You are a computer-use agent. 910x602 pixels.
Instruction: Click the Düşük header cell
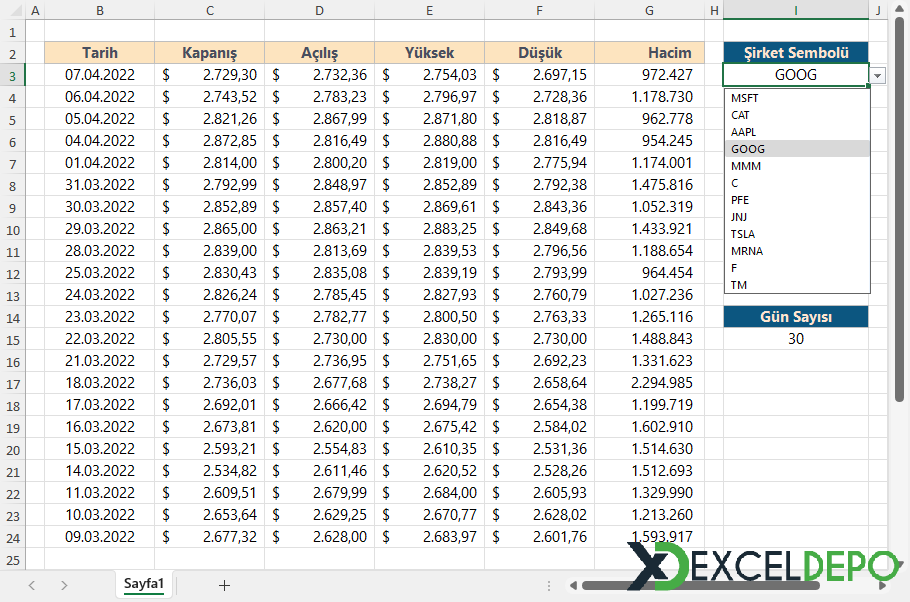coord(540,53)
